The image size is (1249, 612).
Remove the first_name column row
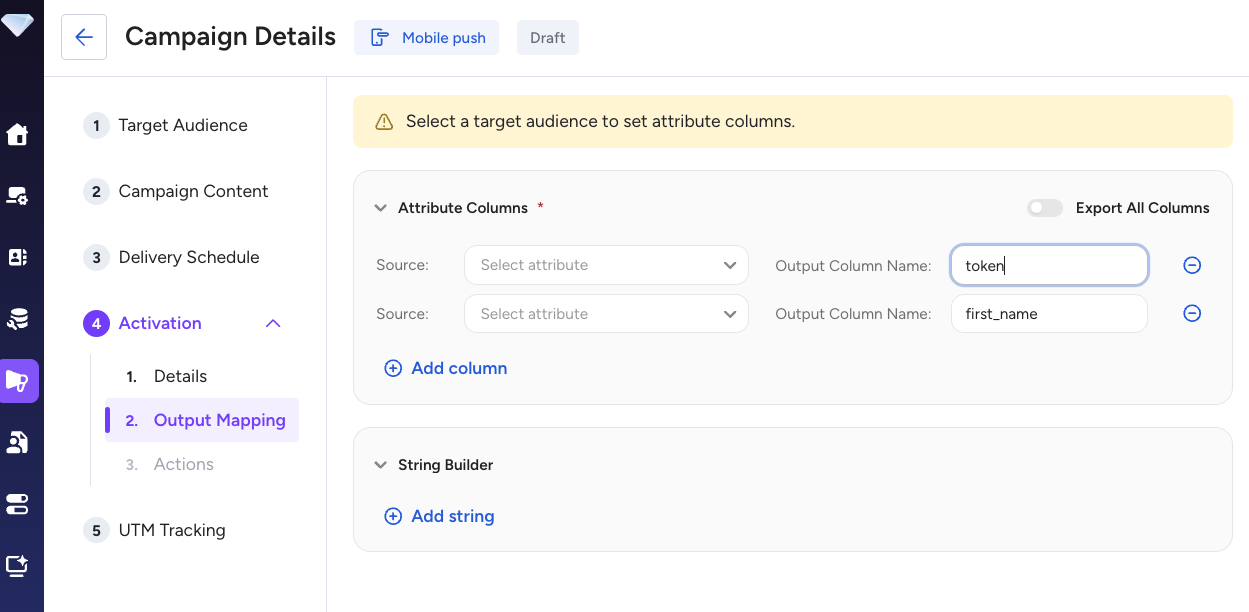[1191, 314]
